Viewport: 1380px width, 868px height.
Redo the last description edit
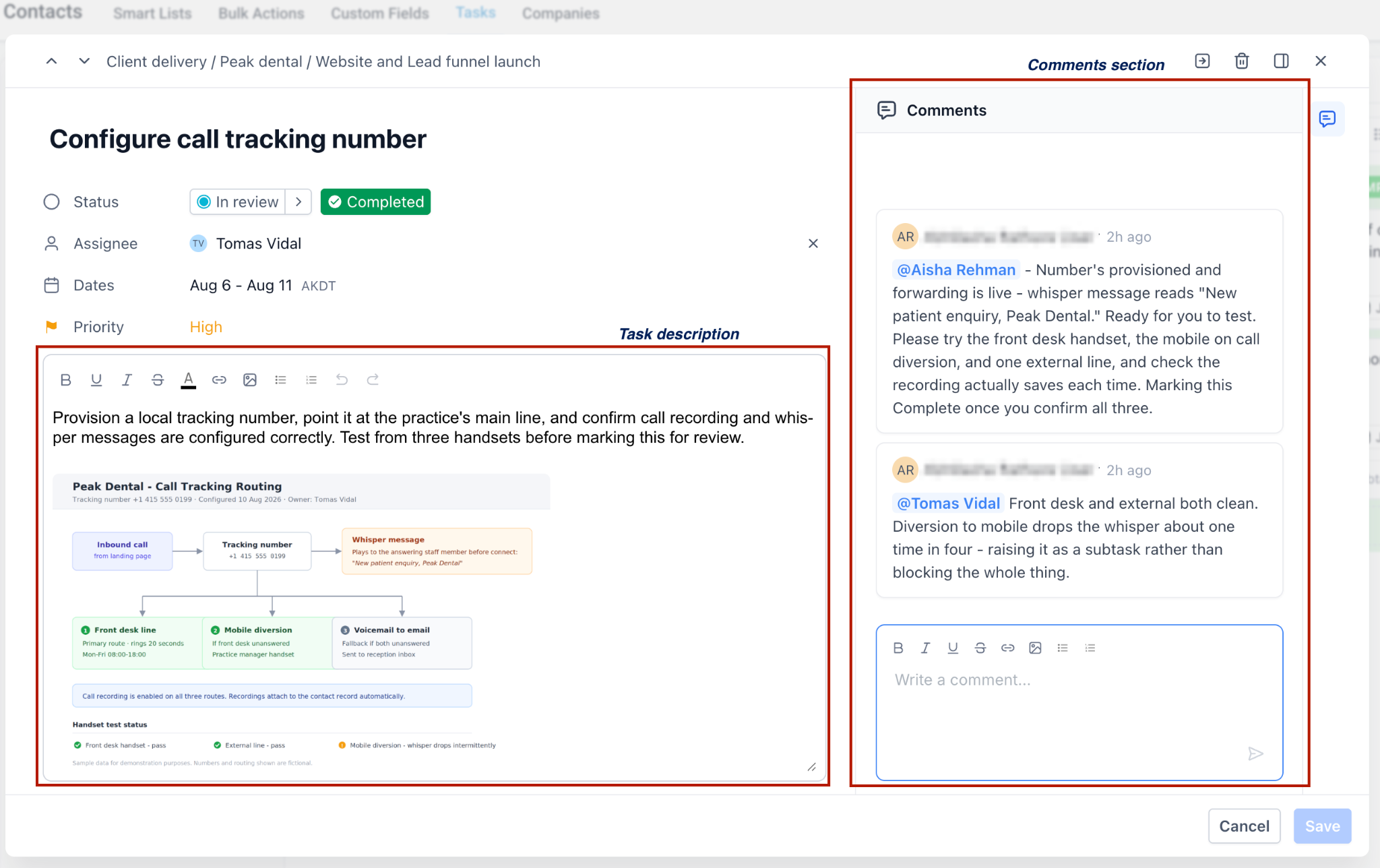click(x=373, y=380)
